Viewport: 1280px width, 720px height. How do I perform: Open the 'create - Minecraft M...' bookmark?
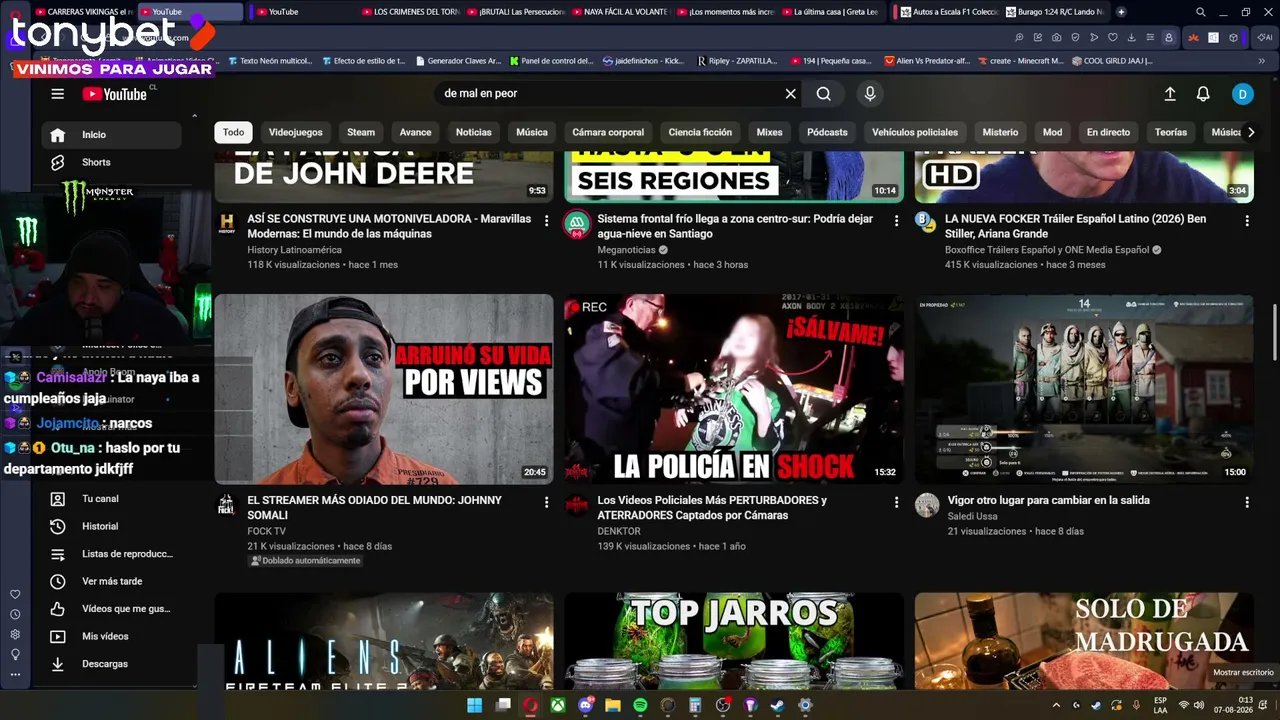[1020, 61]
